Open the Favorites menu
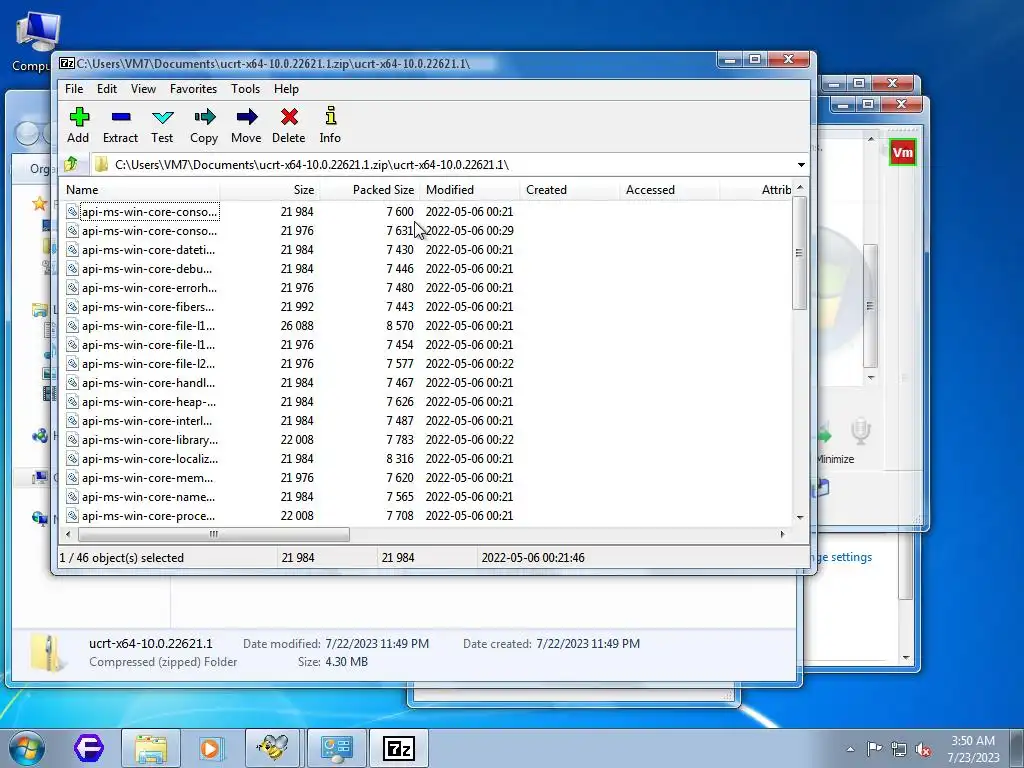 tap(193, 89)
